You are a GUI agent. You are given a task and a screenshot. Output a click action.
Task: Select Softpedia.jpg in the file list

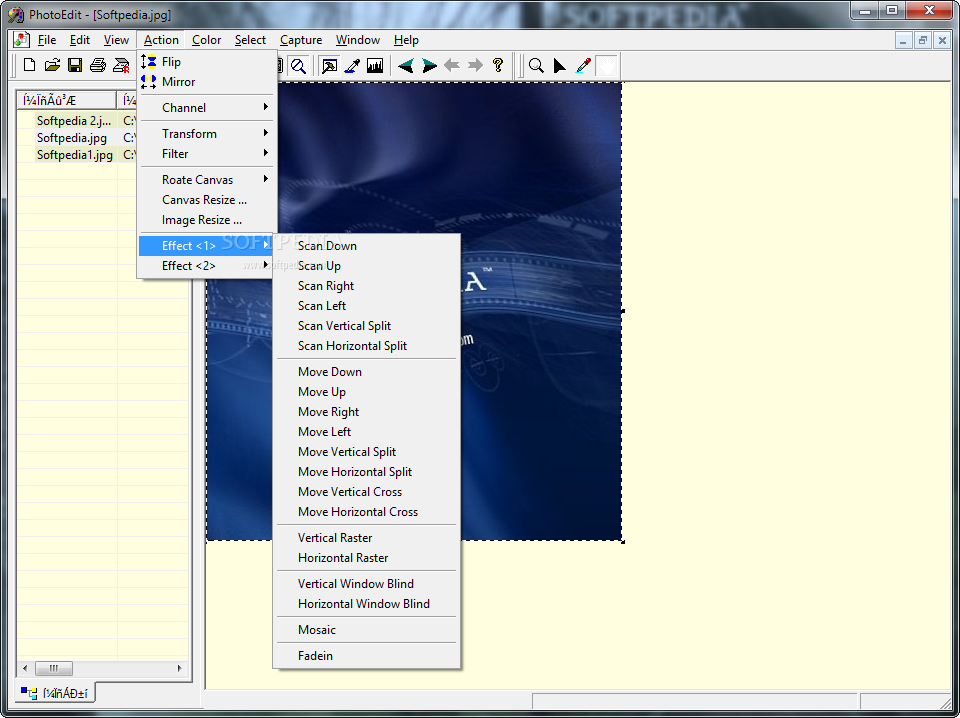point(72,138)
